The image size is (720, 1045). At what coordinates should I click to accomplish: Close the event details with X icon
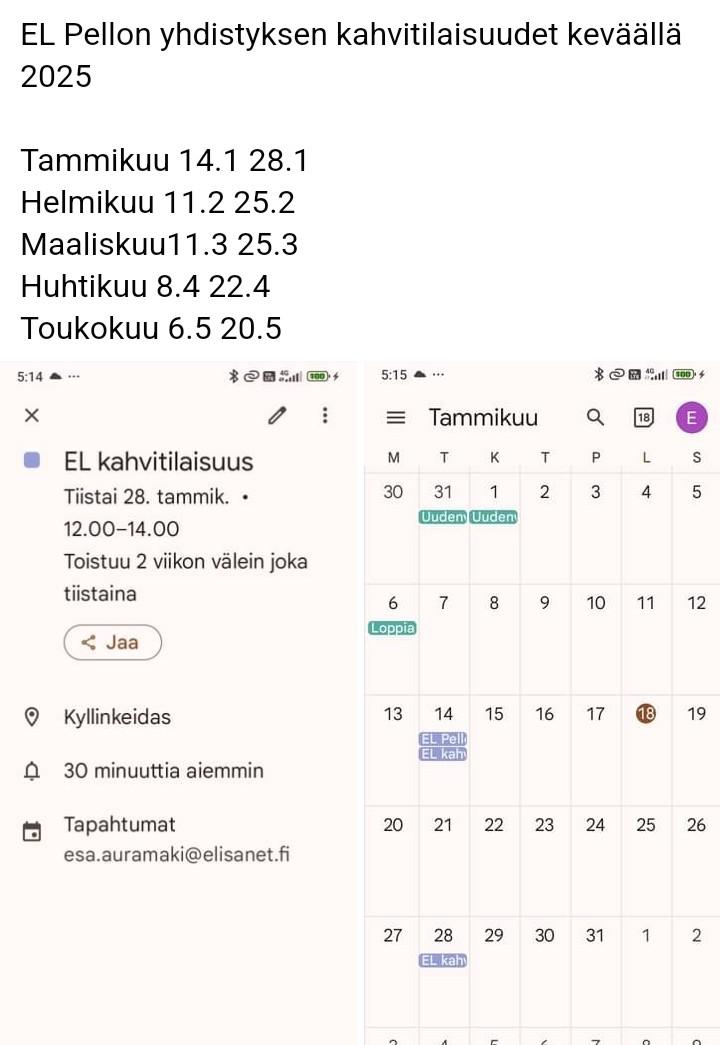[x=32, y=416]
